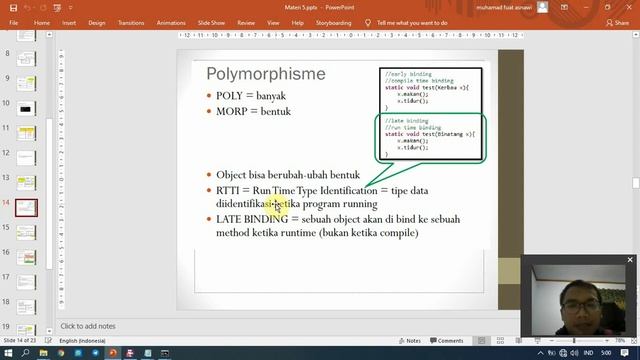Toggle the Comments pane button
The image size is (640, 360).
447,340
